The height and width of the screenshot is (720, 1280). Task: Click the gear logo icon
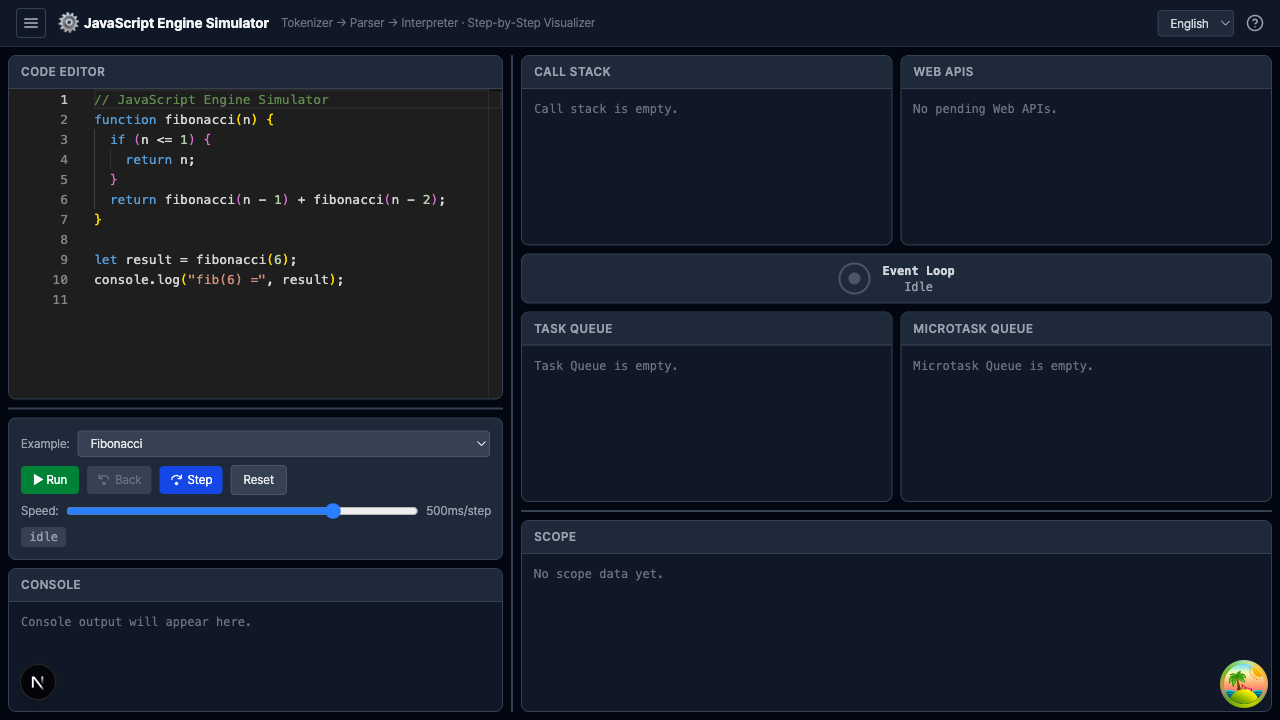(68, 23)
